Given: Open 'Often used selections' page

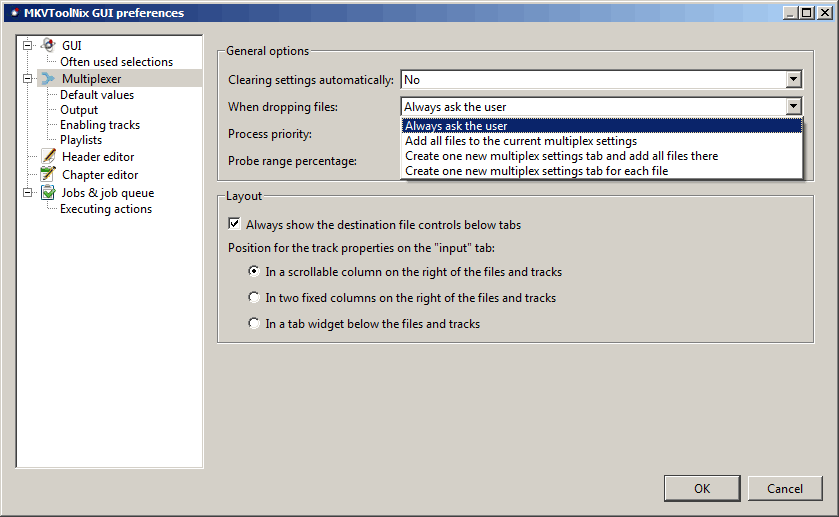Looking at the screenshot, I should pyautogui.click(x=116, y=62).
